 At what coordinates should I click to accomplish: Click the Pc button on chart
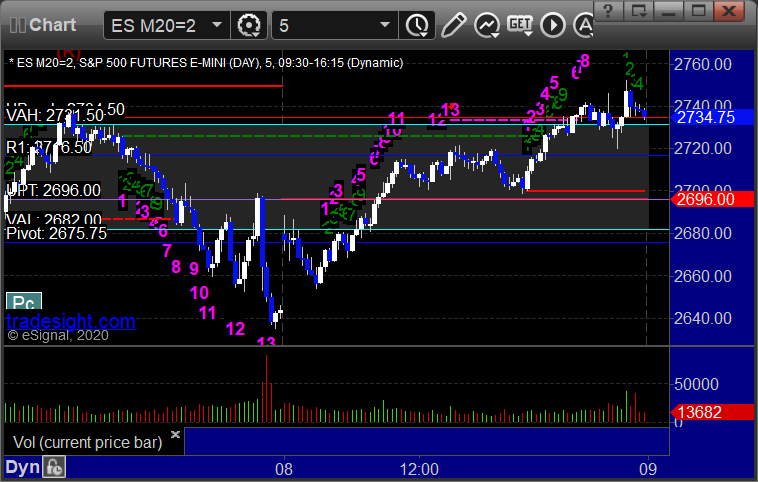tap(24, 301)
